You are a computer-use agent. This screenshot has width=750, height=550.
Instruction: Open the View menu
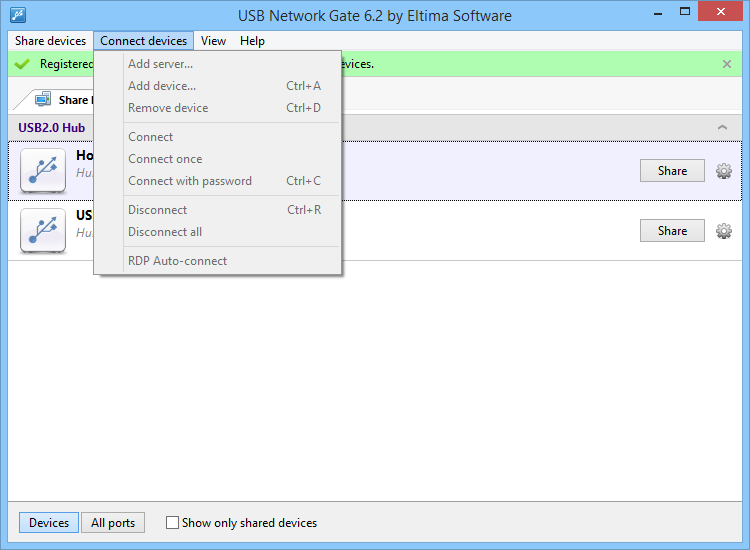pyautogui.click(x=213, y=41)
